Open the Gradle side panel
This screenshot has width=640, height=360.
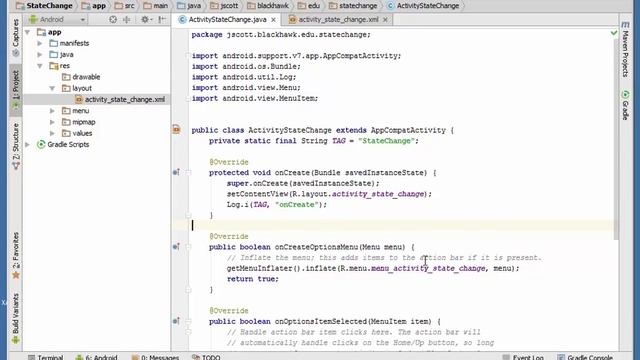pyautogui.click(x=625, y=106)
